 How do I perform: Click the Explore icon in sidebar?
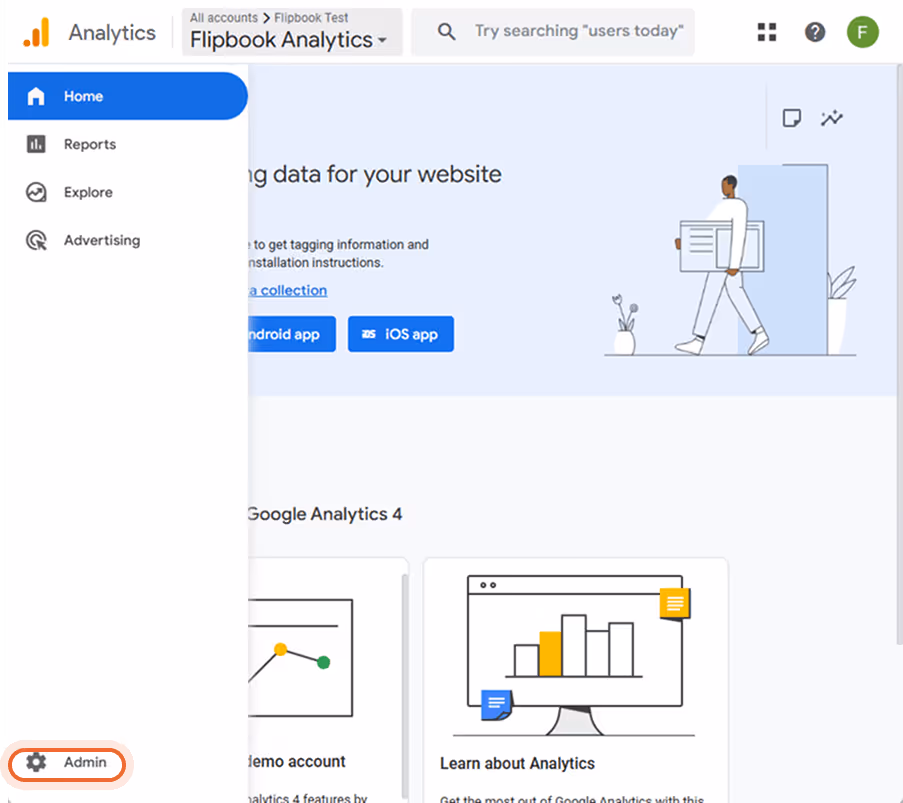[36, 192]
